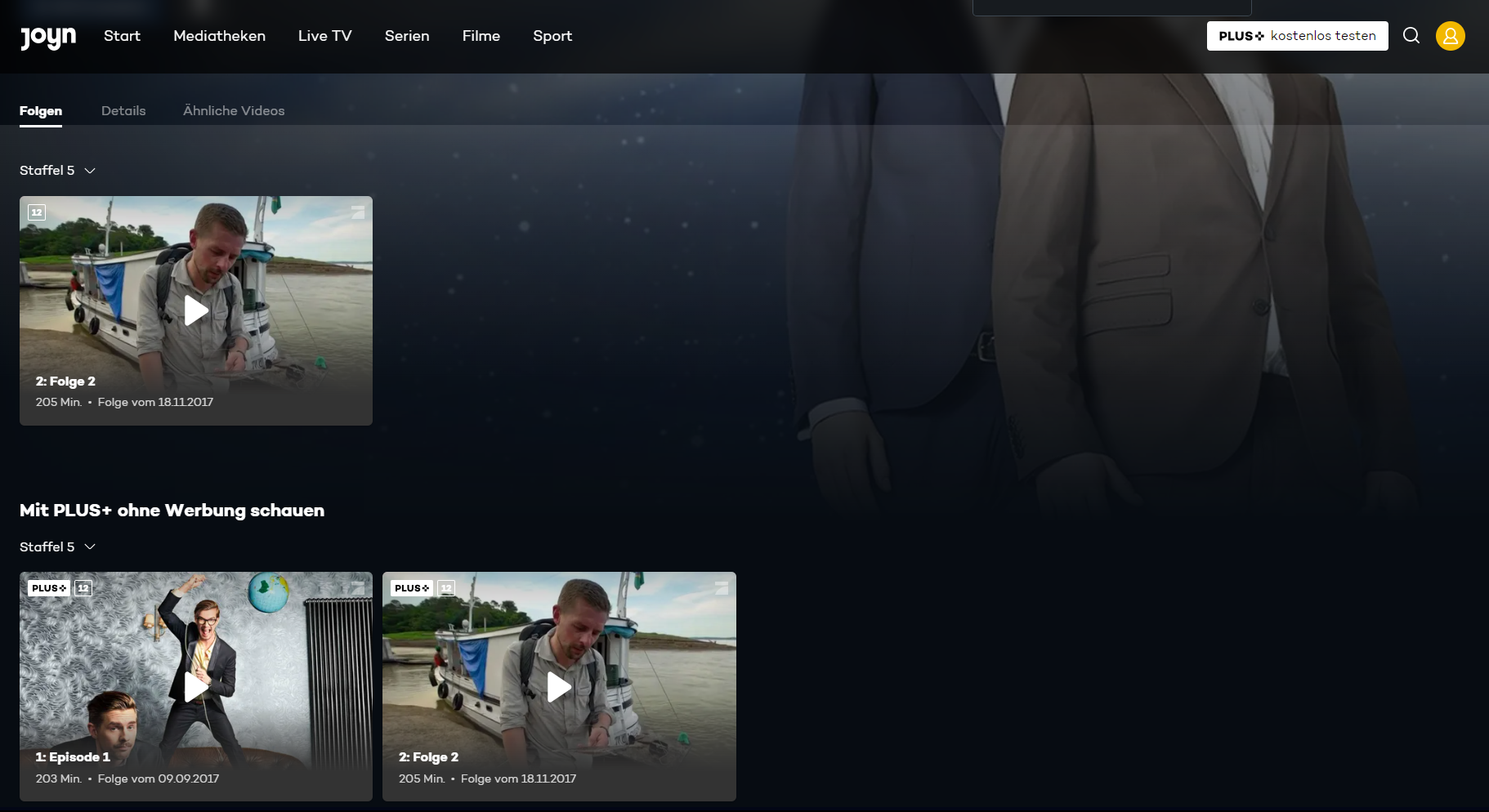This screenshot has width=1489, height=812.
Task: Click the age 12 badge on PLUS+ Folge 2 card
Action: (x=446, y=588)
